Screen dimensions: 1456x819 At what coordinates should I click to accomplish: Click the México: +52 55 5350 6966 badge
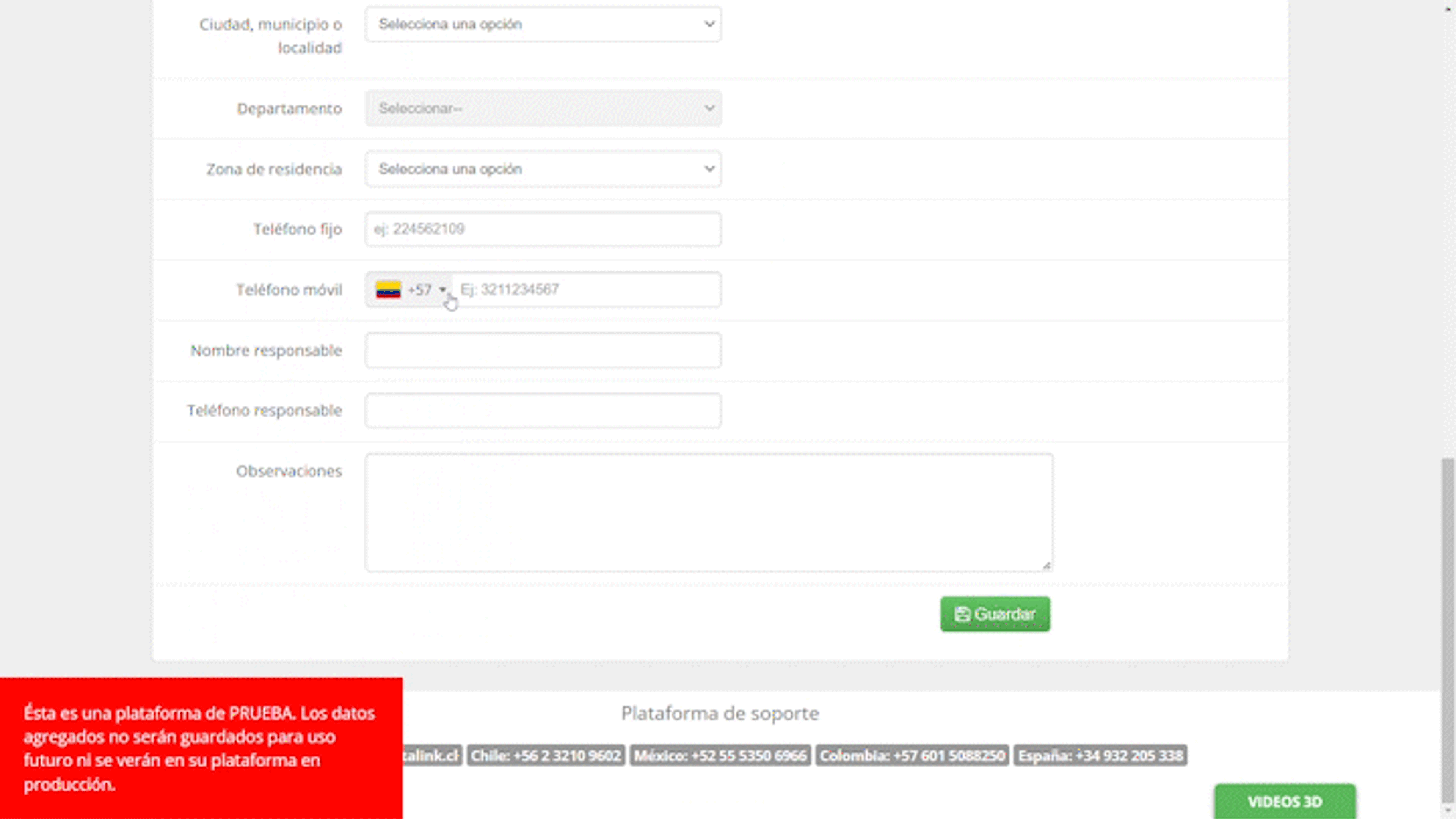click(x=720, y=756)
